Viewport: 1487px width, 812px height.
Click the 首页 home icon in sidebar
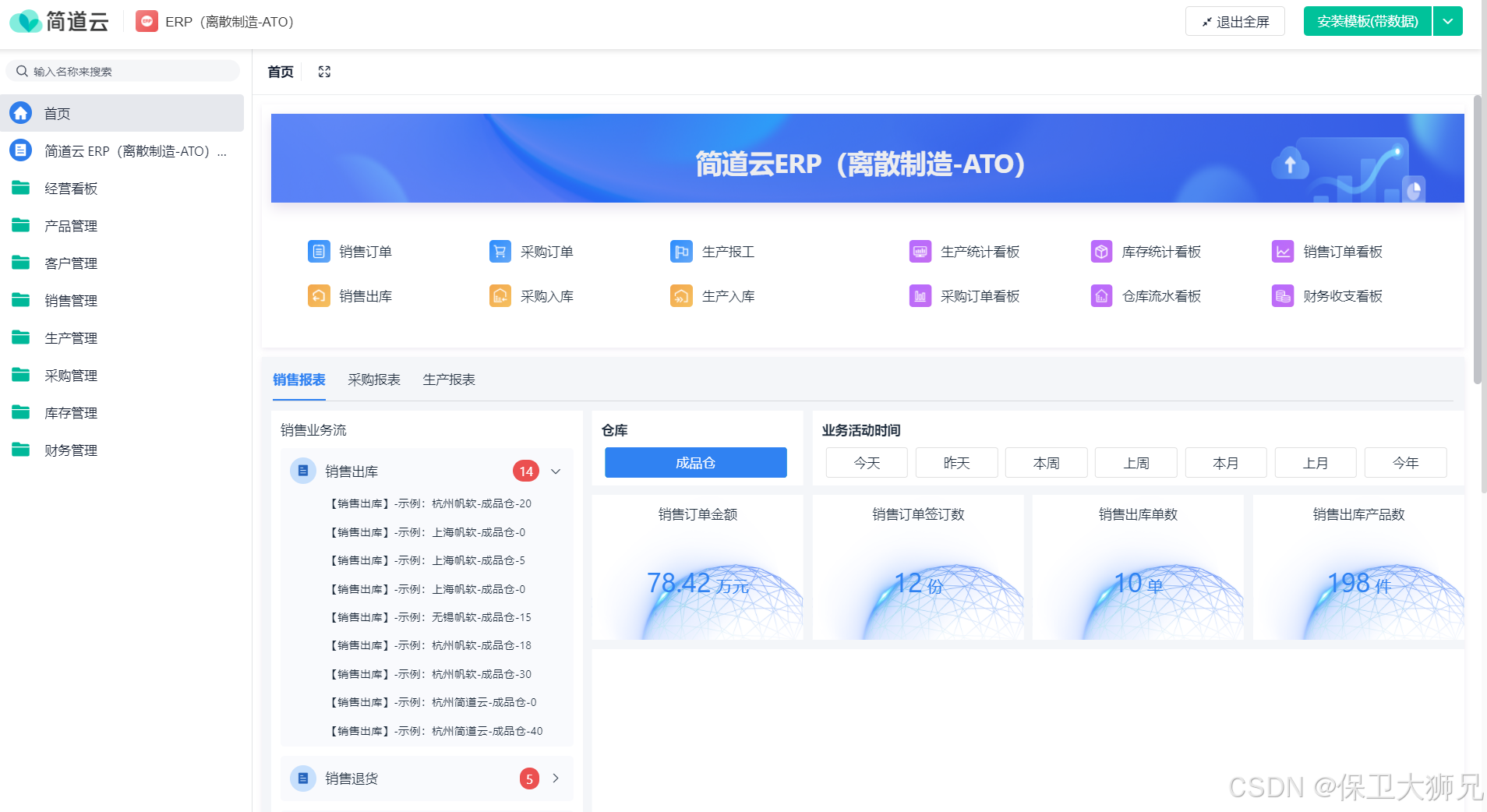pyautogui.click(x=21, y=113)
